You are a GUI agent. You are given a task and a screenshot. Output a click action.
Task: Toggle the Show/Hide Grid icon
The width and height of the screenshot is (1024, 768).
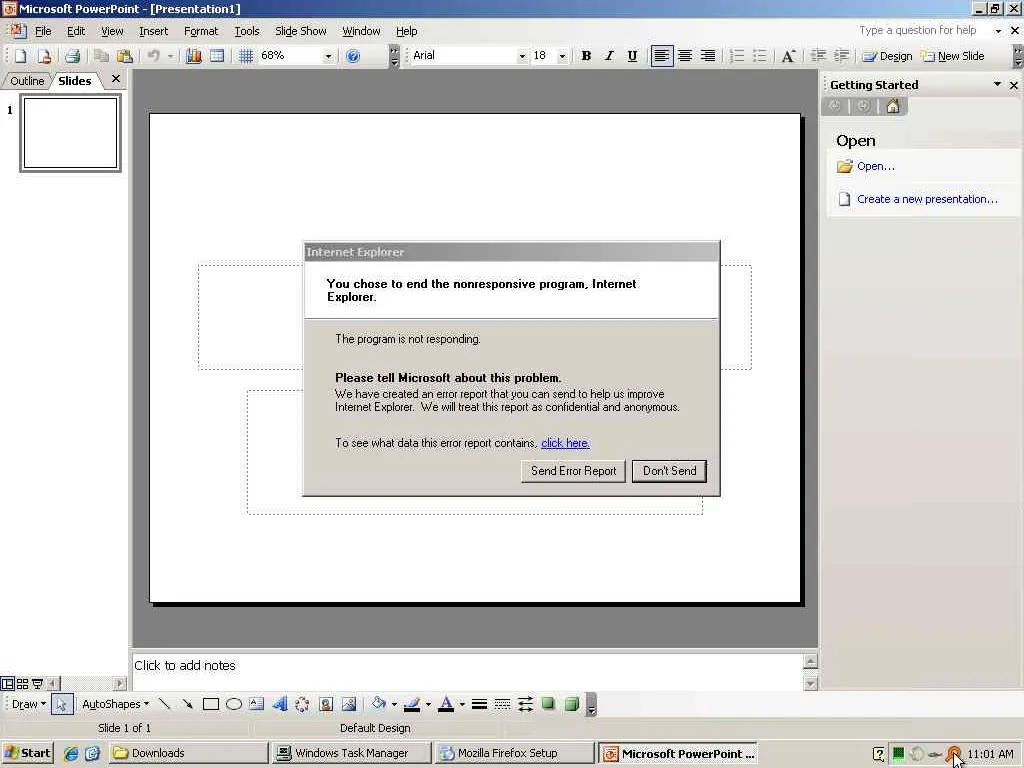click(246, 56)
